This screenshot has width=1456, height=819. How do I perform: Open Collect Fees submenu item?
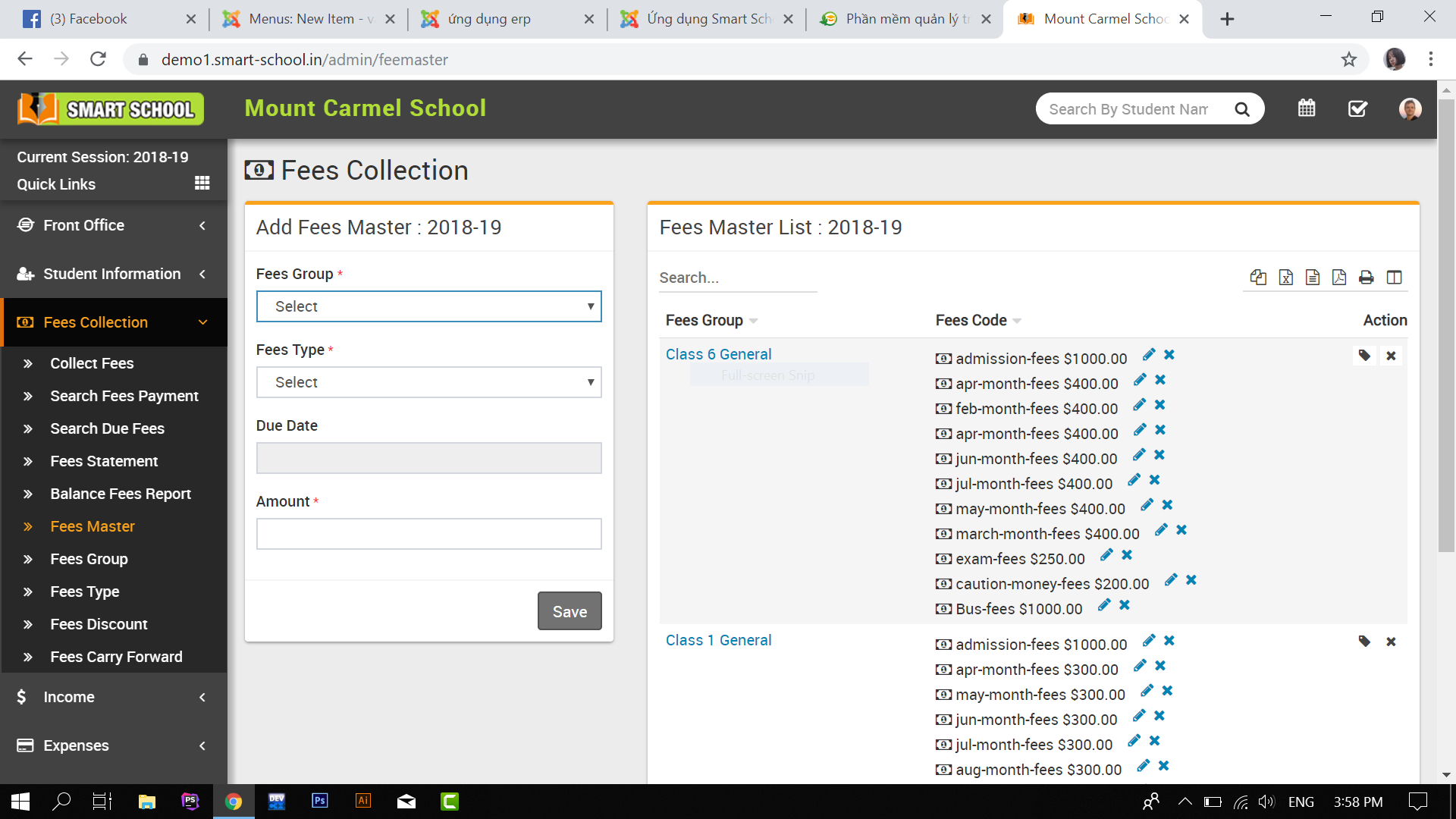[92, 363]
